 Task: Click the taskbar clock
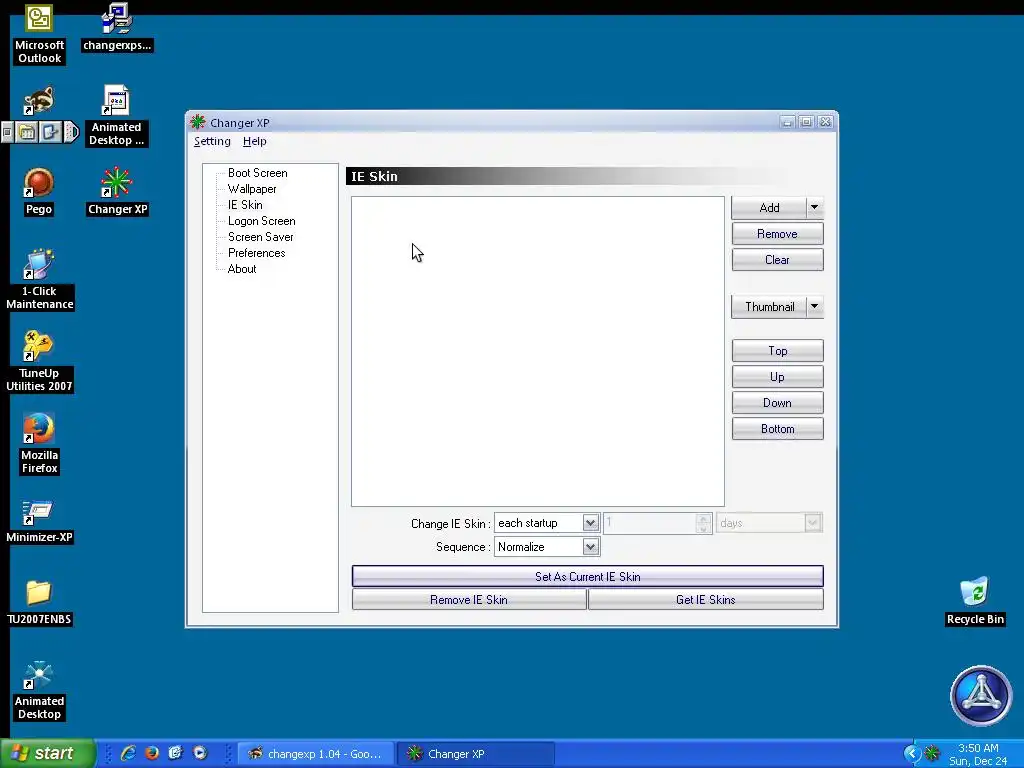click(978, 754)
